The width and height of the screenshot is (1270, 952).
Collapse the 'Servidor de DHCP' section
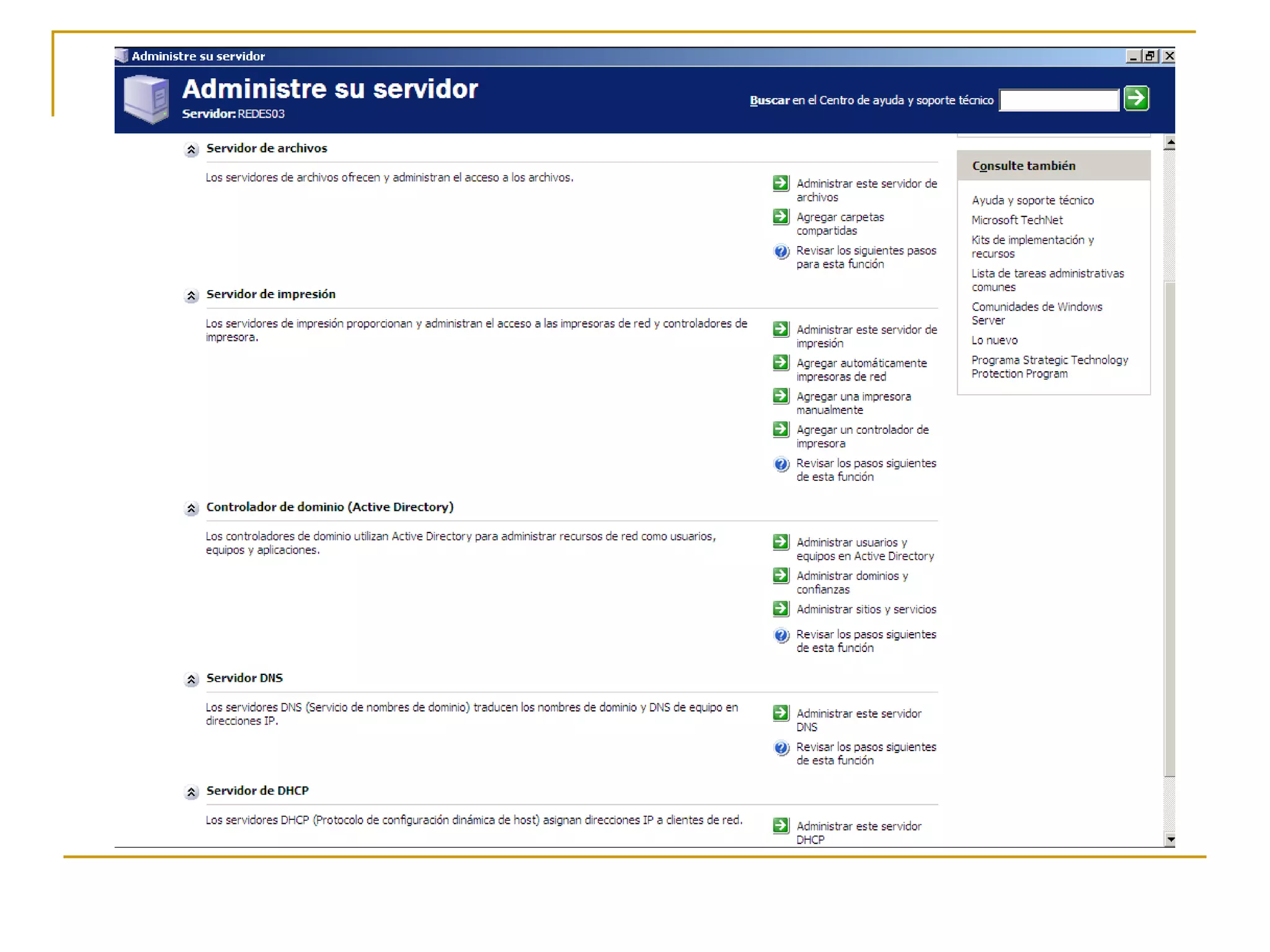pyautogui.click(x=191, y=791)
